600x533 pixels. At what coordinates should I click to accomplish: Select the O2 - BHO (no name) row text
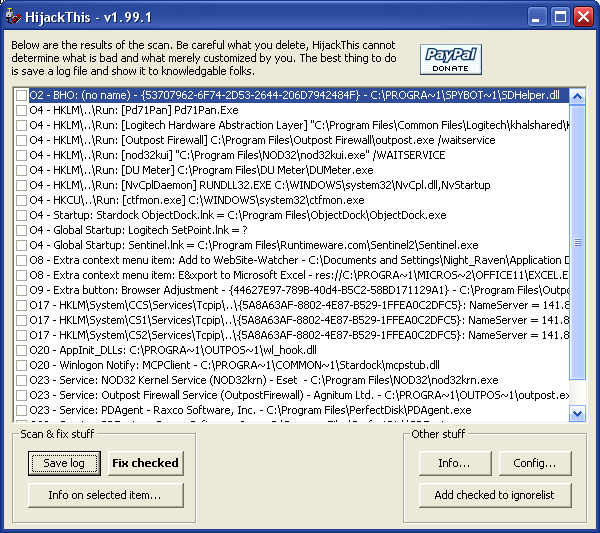tap(295, 95)
